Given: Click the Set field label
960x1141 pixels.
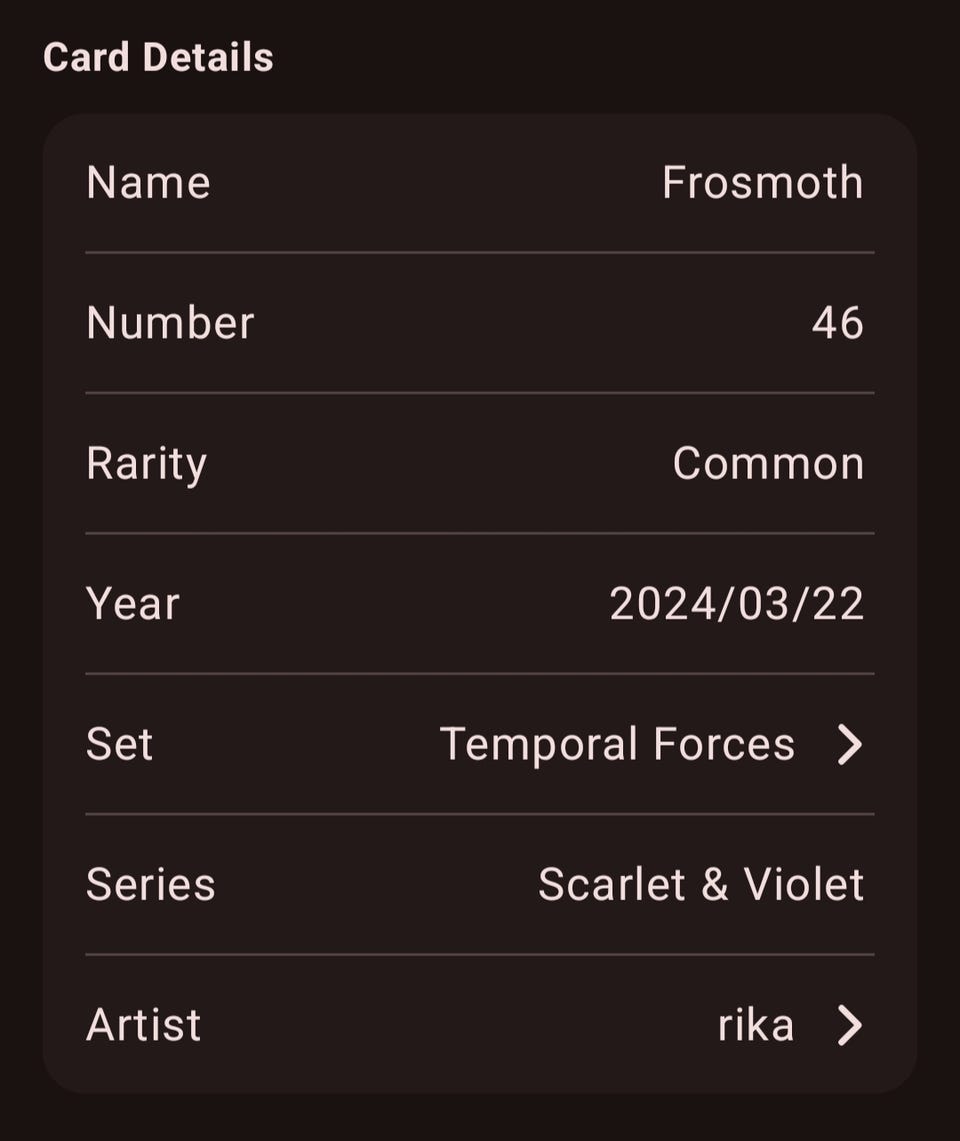Looking at the screenshot, I should coord(119,745).
